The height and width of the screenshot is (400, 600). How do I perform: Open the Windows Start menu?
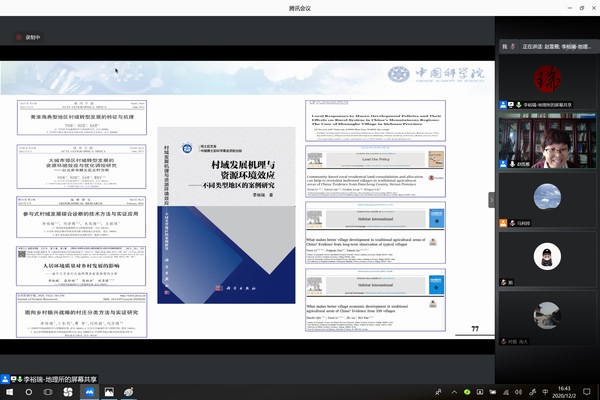tap(9, 393)
